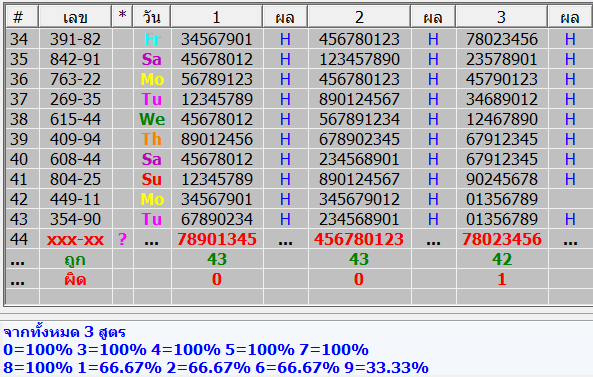Screen dimensions: 593x377
Task: Select cell 409-94 in row 39
Action: [x=75, y=139]
